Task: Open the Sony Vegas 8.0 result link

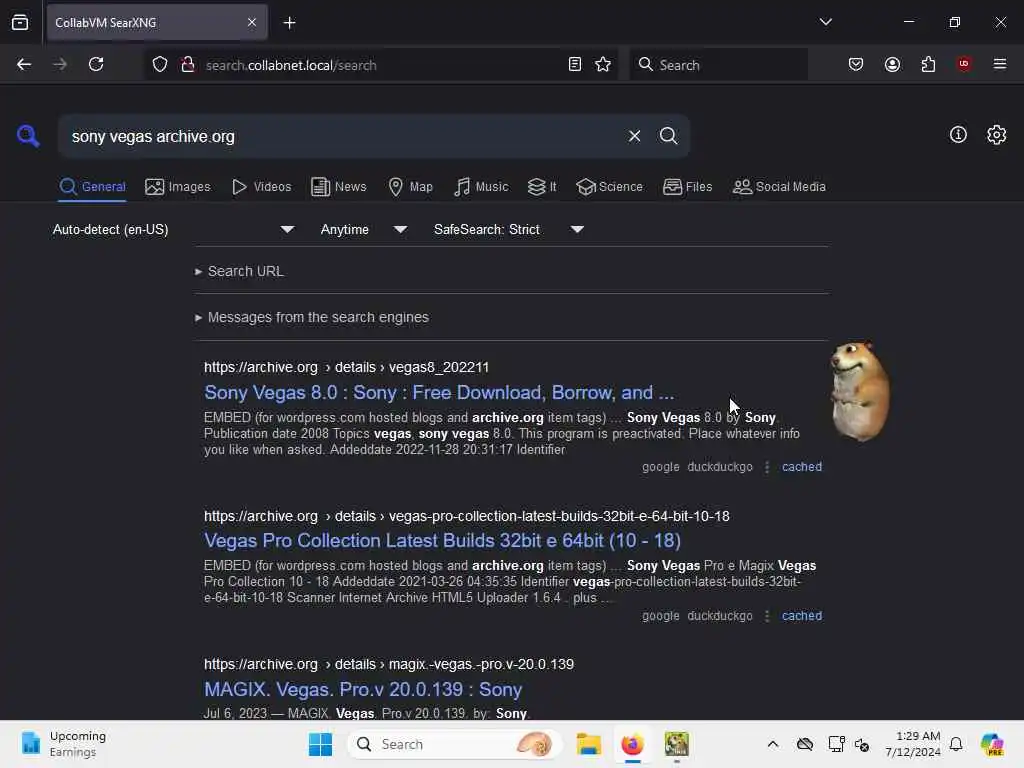Action: click(x=439, y=392)
